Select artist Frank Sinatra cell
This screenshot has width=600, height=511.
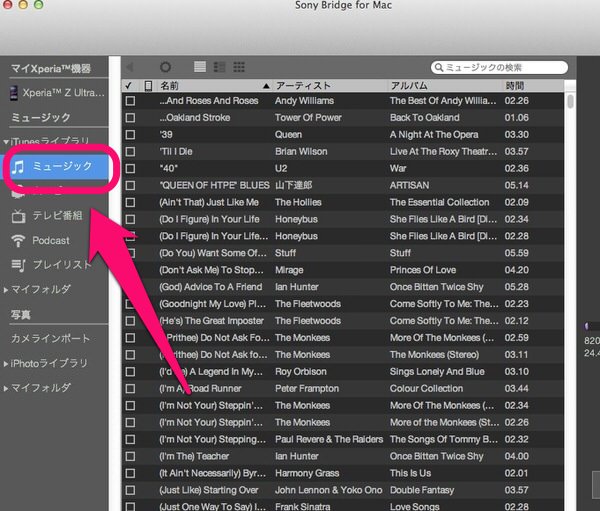[x=302, y=507]
